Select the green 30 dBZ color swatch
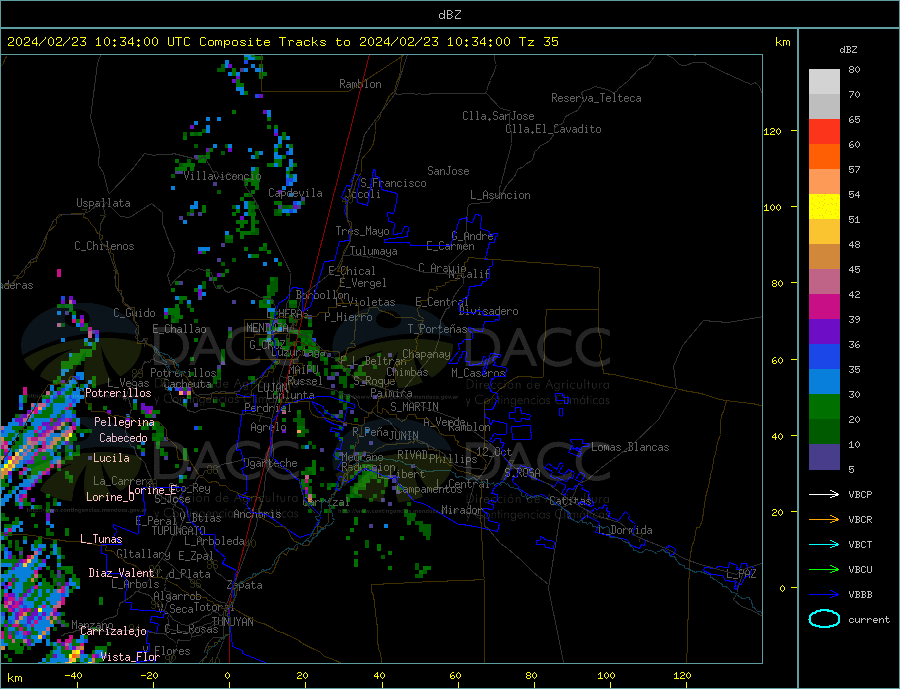The width and height of the screenshot is (900, 689). [x=824, y=407]
